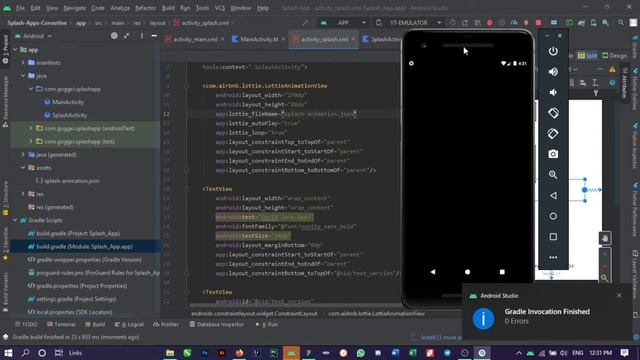This screenshot has height=360, width=640.
Task: Open the TODO tool window
Action: click(26, 324)
